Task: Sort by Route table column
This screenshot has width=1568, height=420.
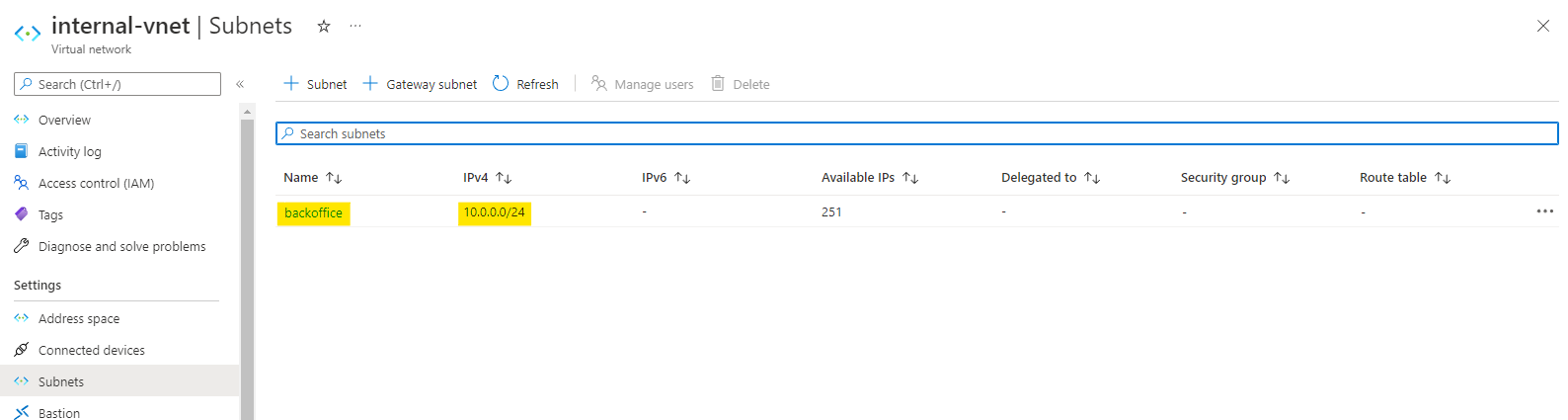Action: [1443, 178]
